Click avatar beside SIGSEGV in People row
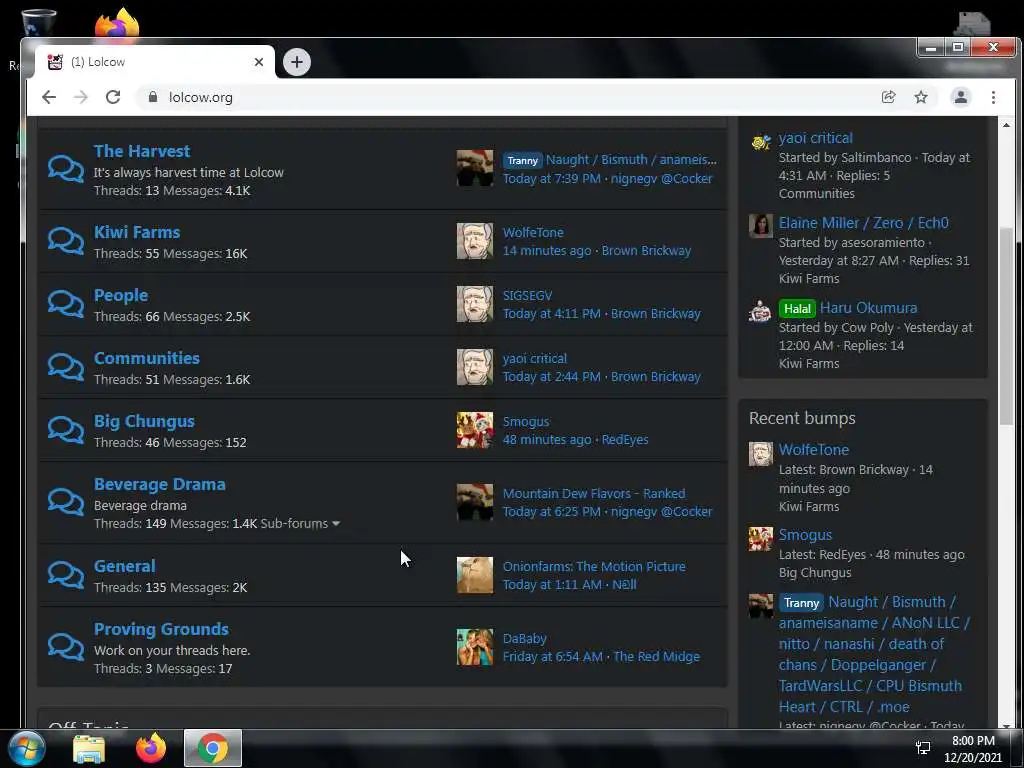Viewport: 1024px width, 768px height. tap(475, 304)
